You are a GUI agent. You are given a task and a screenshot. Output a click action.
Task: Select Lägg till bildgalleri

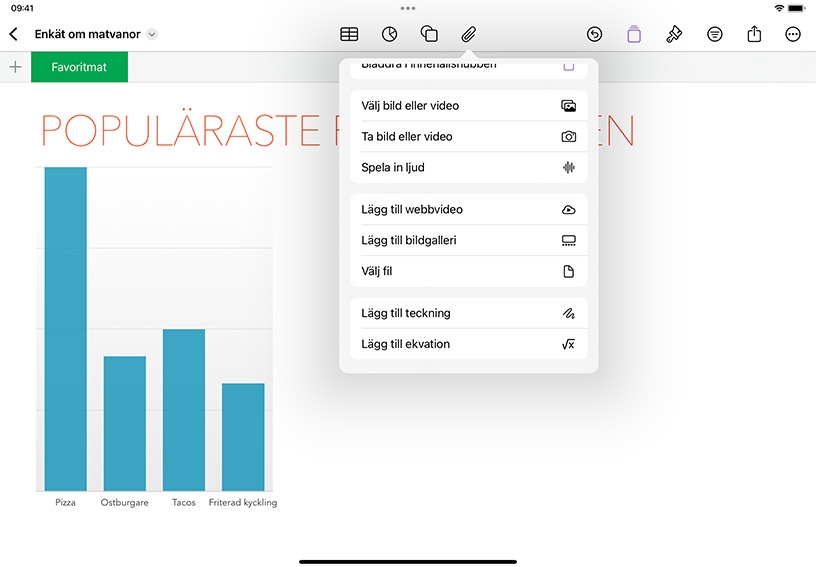(x=468, y=240)
